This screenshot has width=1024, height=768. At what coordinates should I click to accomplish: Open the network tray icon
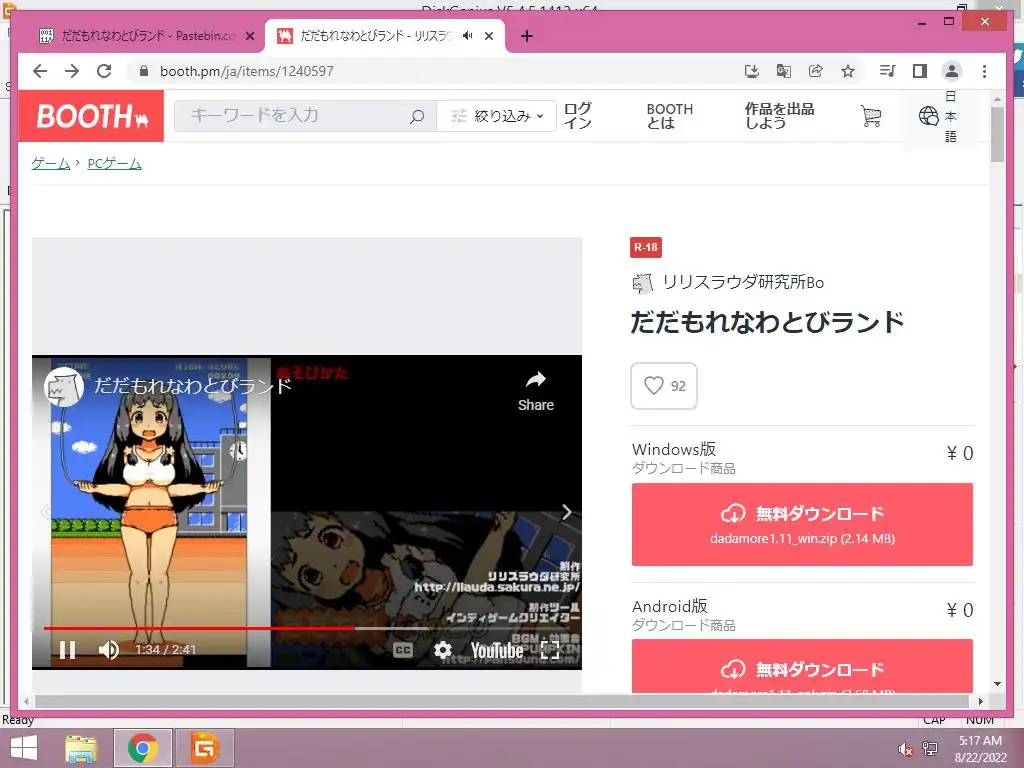pyautogui.click(x=930, y=749)
